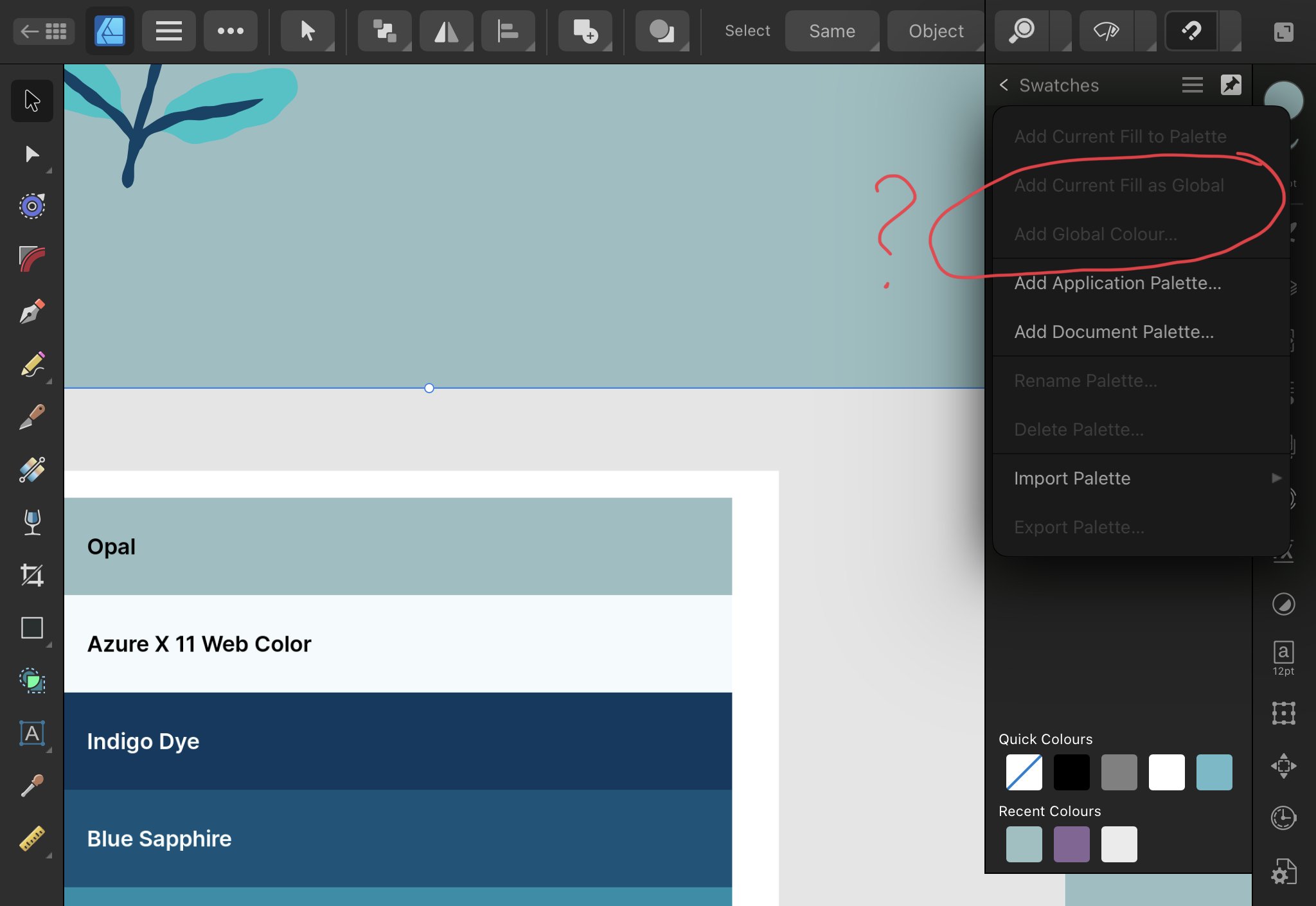Activate the Zoom tool in top bar
This screenshot has height=906, width=1316.
click(1022, 30)
